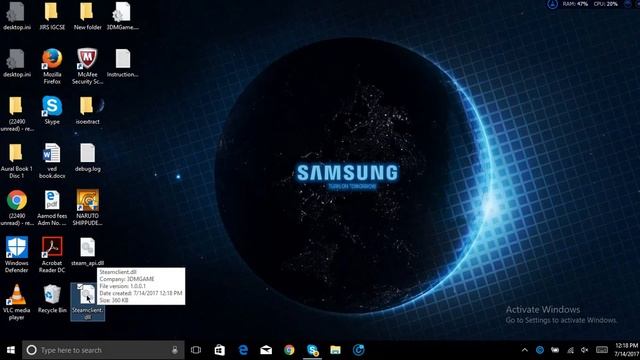Open Microsoft Edge from the taskbar
Viewport: 640px width, 360px height.
tap(243, 350)
